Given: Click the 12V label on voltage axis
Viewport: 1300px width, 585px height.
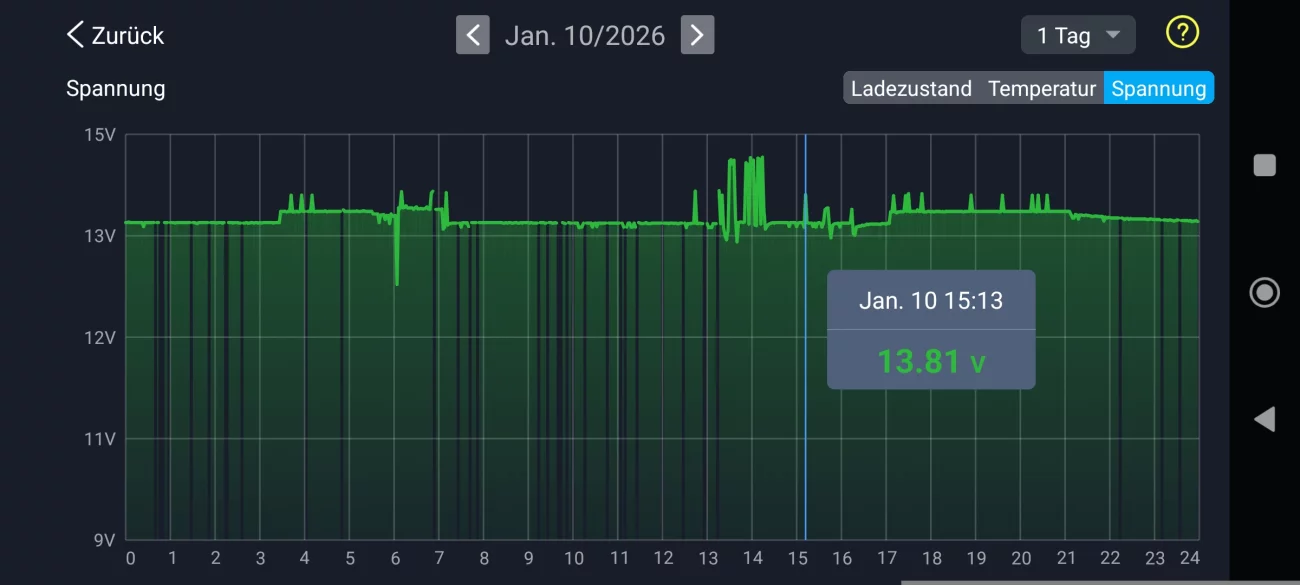Looking at the screenshot, I should click(100, 337).
